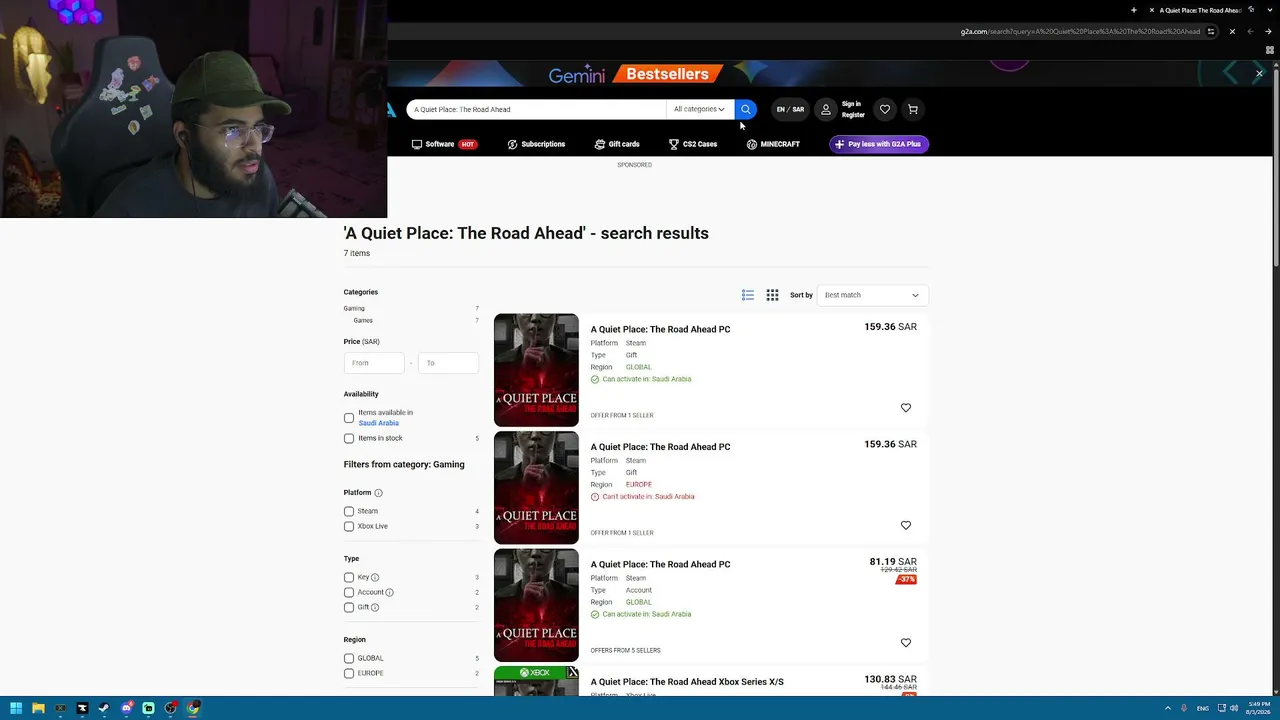Image resolution: width=1280 pixels, height=720 pixels.
Task: Click the 'Sign in Register' link
Action: tap(853, 109)
